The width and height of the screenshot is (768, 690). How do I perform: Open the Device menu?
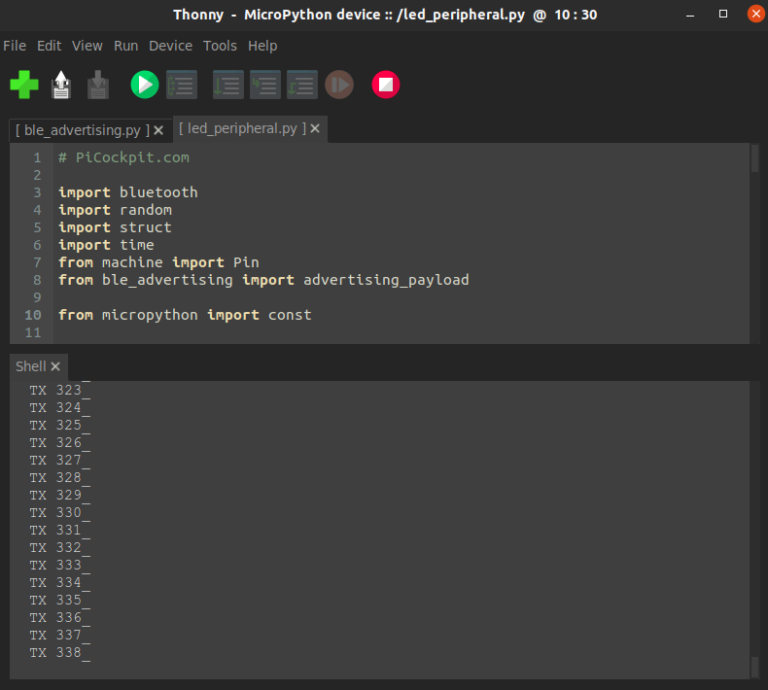pos(170,46)
